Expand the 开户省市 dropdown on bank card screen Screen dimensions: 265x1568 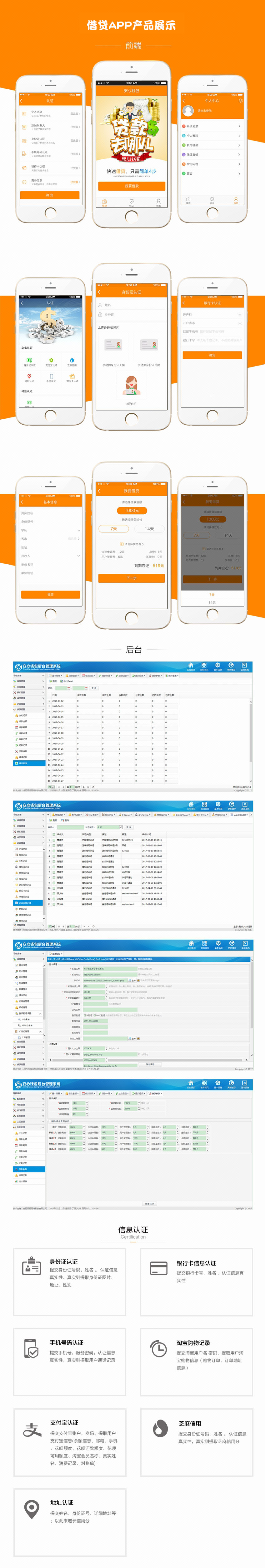click(x=239, y=323)
